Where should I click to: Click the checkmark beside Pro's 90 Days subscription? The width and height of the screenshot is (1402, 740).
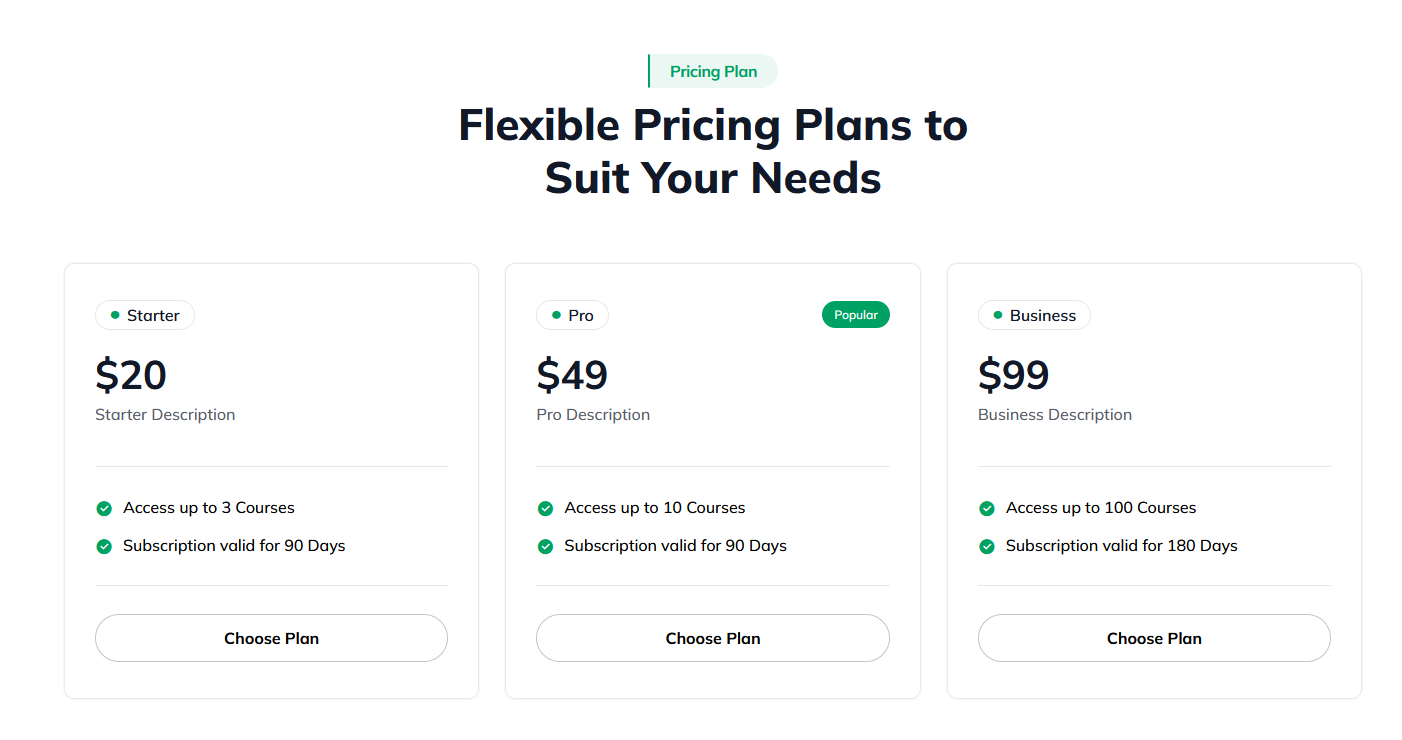(545, 546)
